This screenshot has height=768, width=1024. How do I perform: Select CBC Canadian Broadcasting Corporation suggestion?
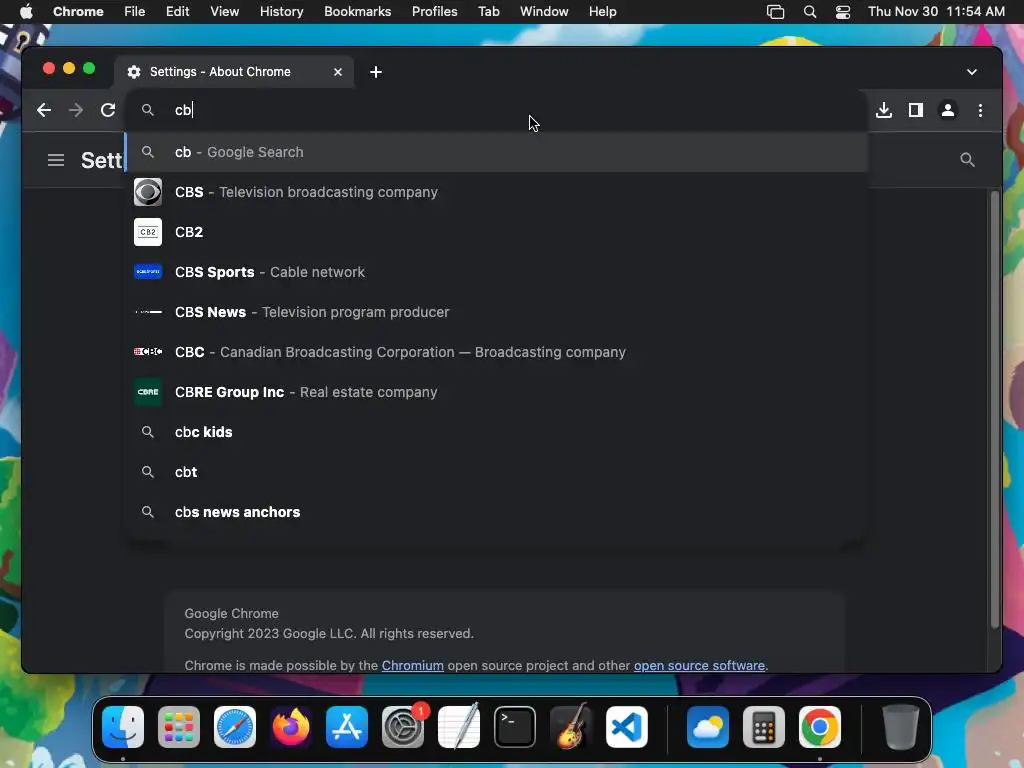496,352
